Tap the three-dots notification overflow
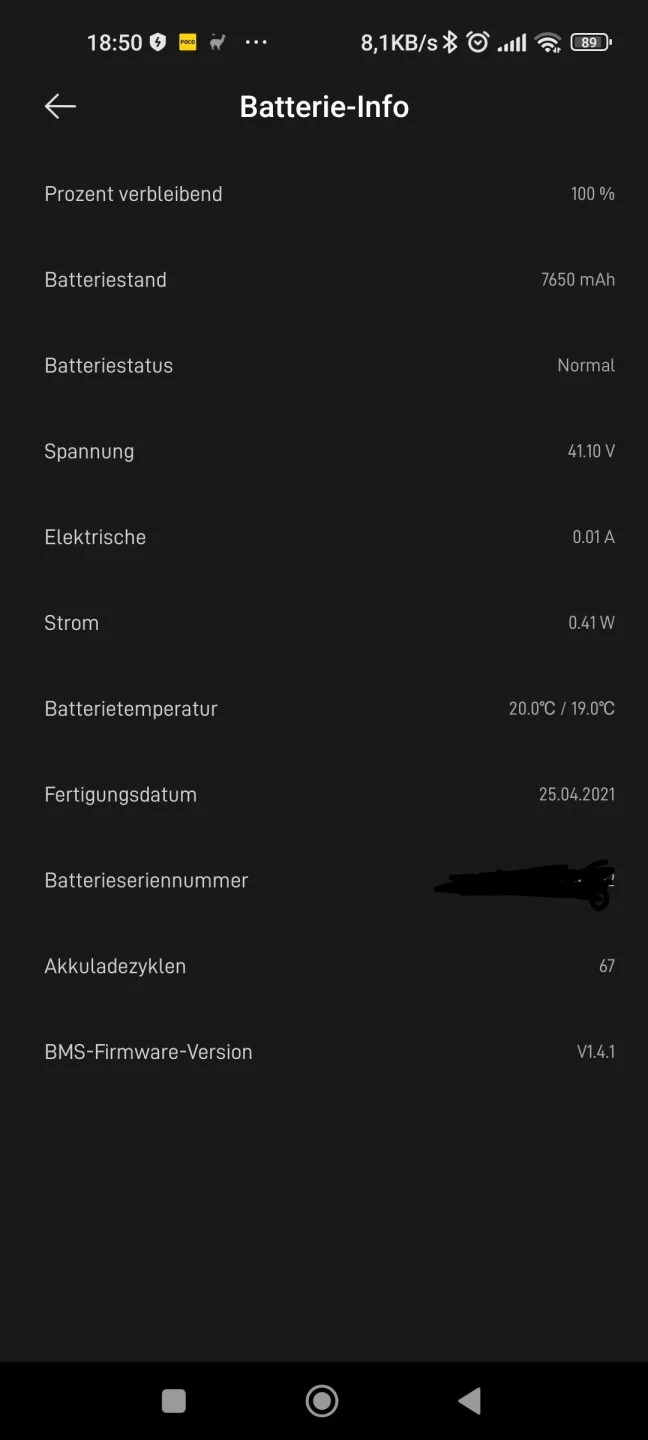The height and width of the screenshot is (1440, 648). [256, 42]
